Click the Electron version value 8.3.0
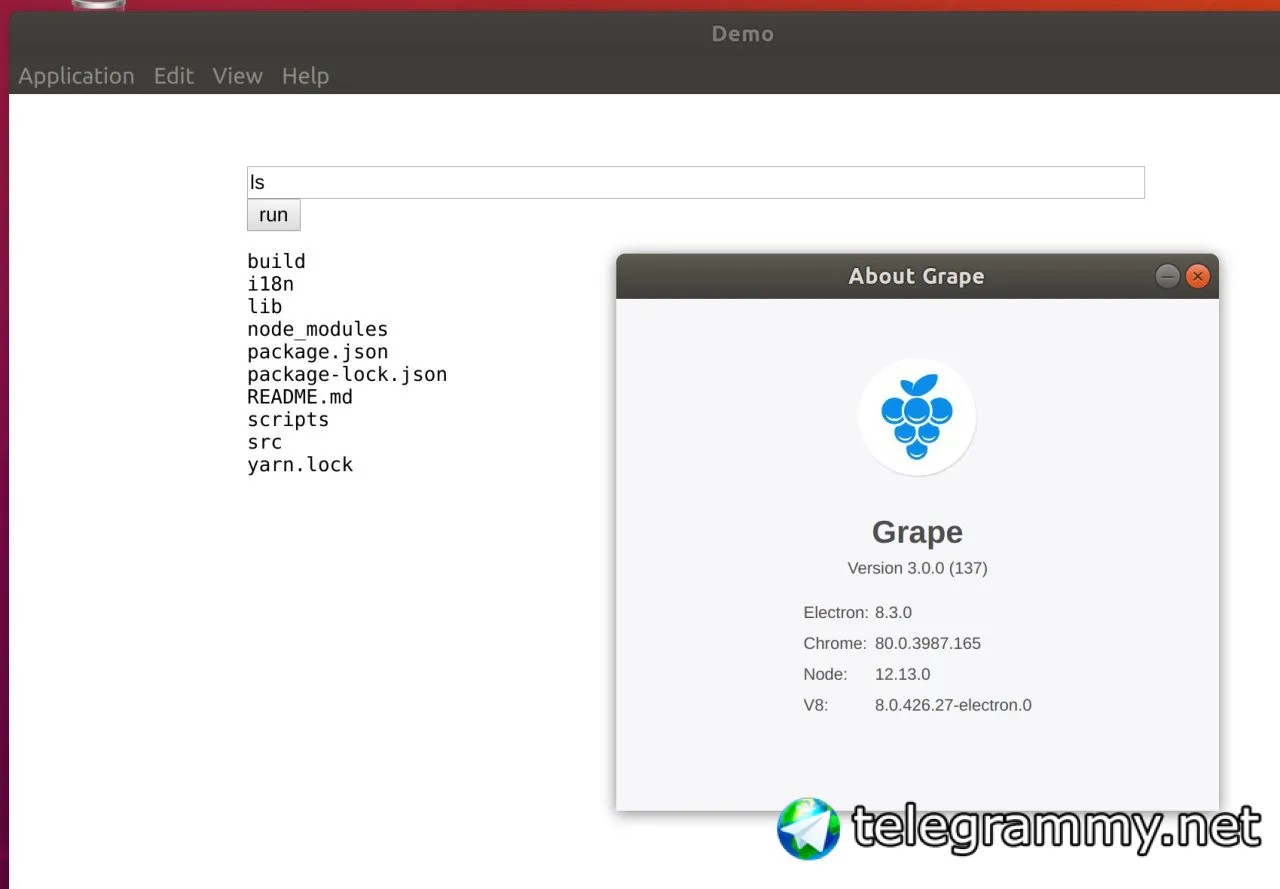Viewport: 1280px width, 889px height. click(x=893, y=613)
